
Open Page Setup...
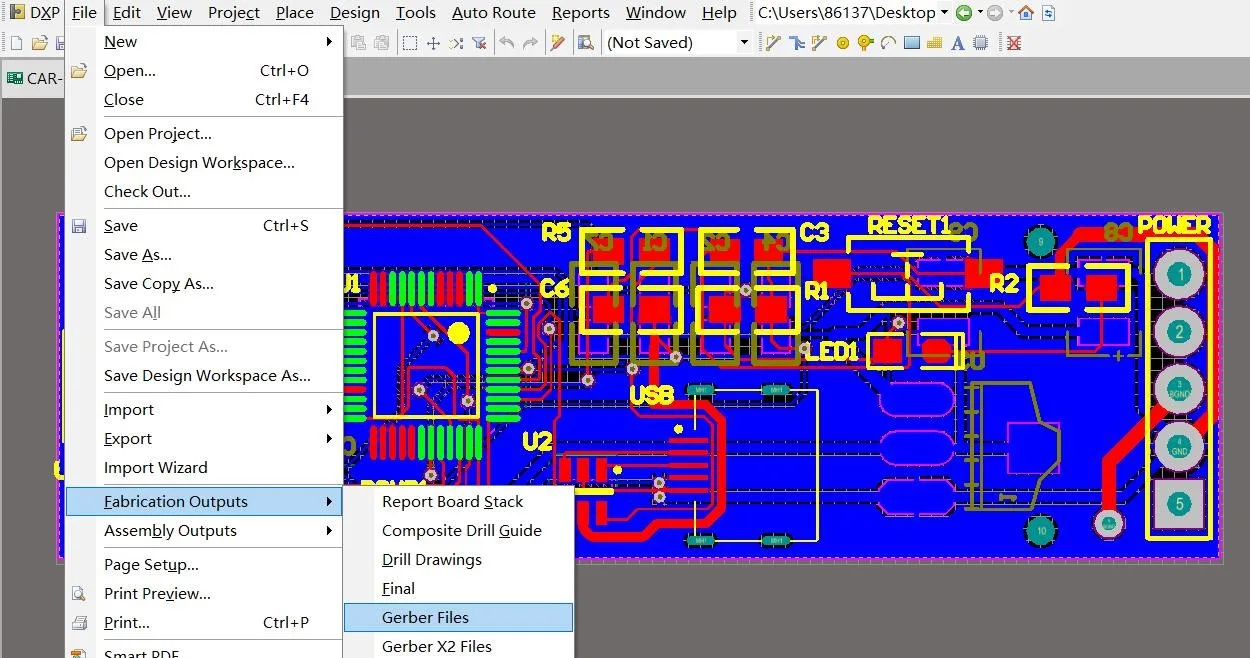205,565
